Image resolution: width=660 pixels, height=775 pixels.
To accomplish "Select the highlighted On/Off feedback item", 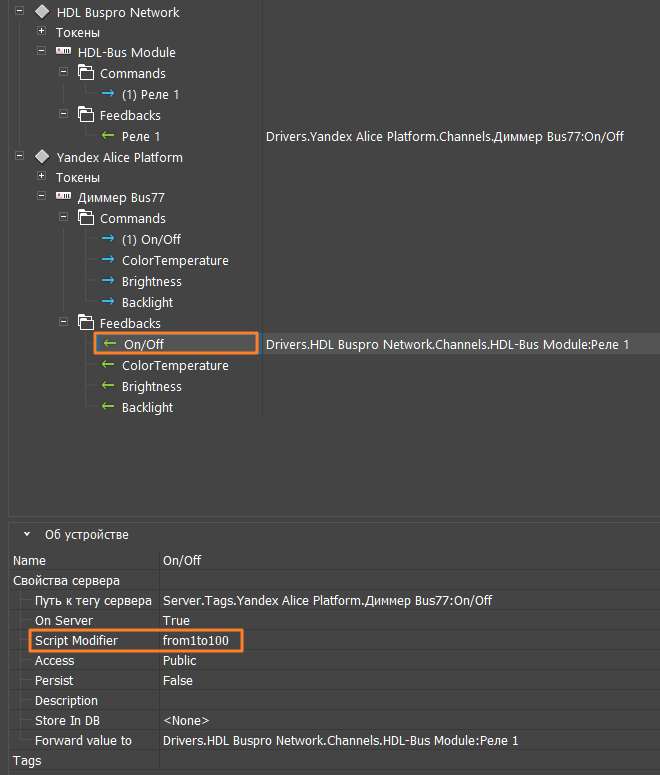I will point(143,344).
